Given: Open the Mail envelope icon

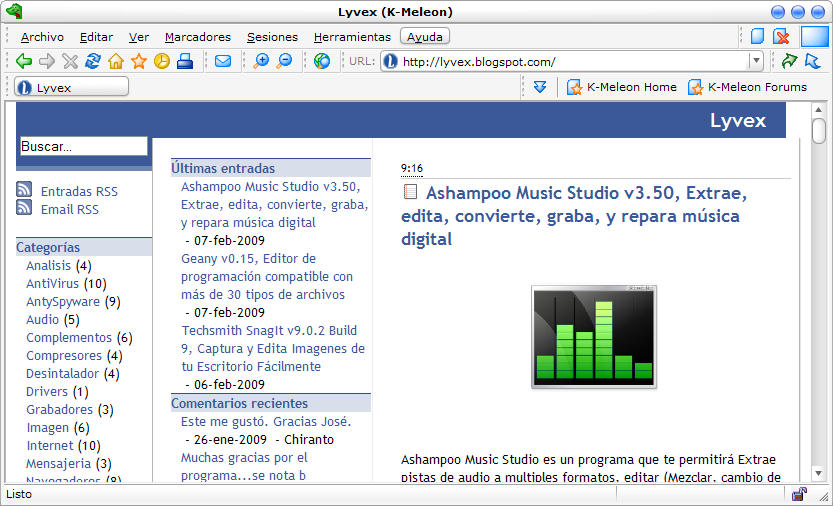Looking at the screenshot, I should click(x=222, y=61).
